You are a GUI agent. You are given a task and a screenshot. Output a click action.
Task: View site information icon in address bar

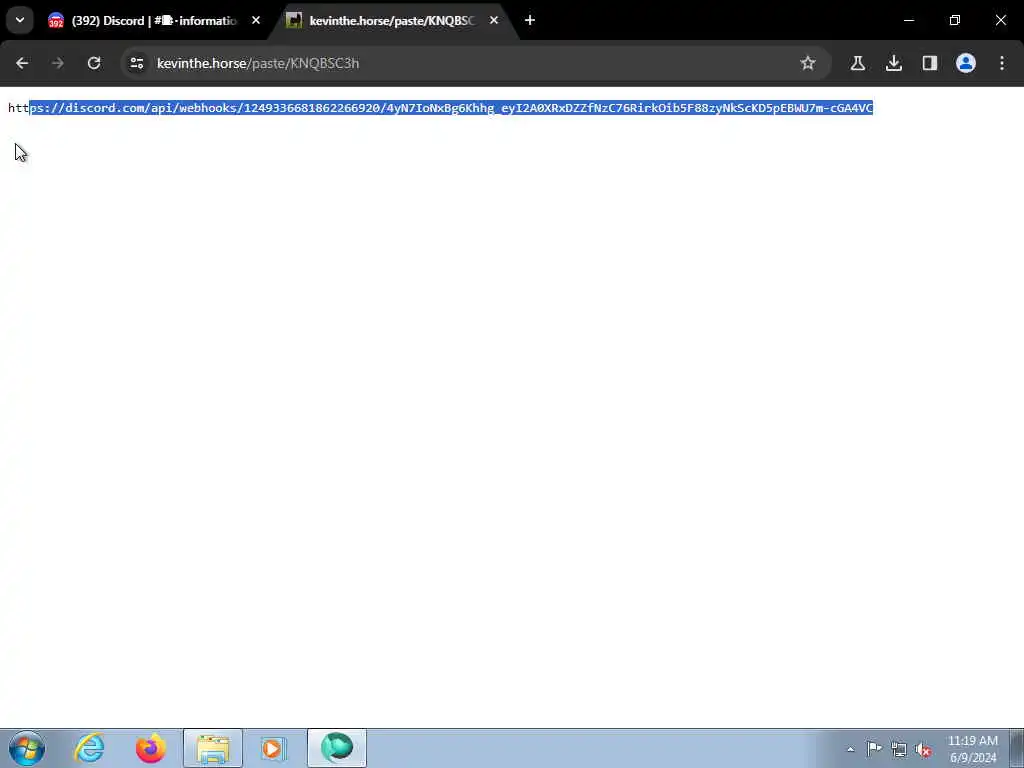coord(136,63)
